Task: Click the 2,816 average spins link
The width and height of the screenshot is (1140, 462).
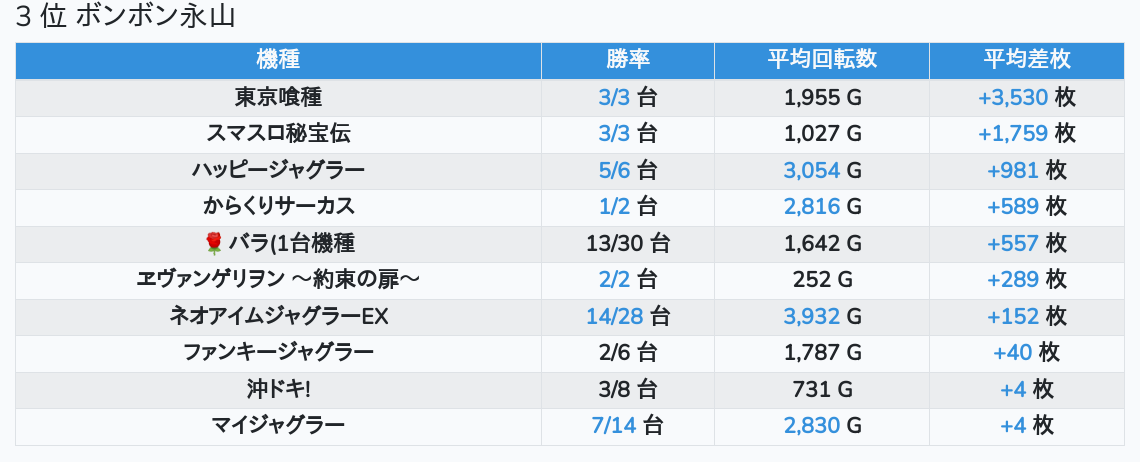Action: click(x=811, y=206)
